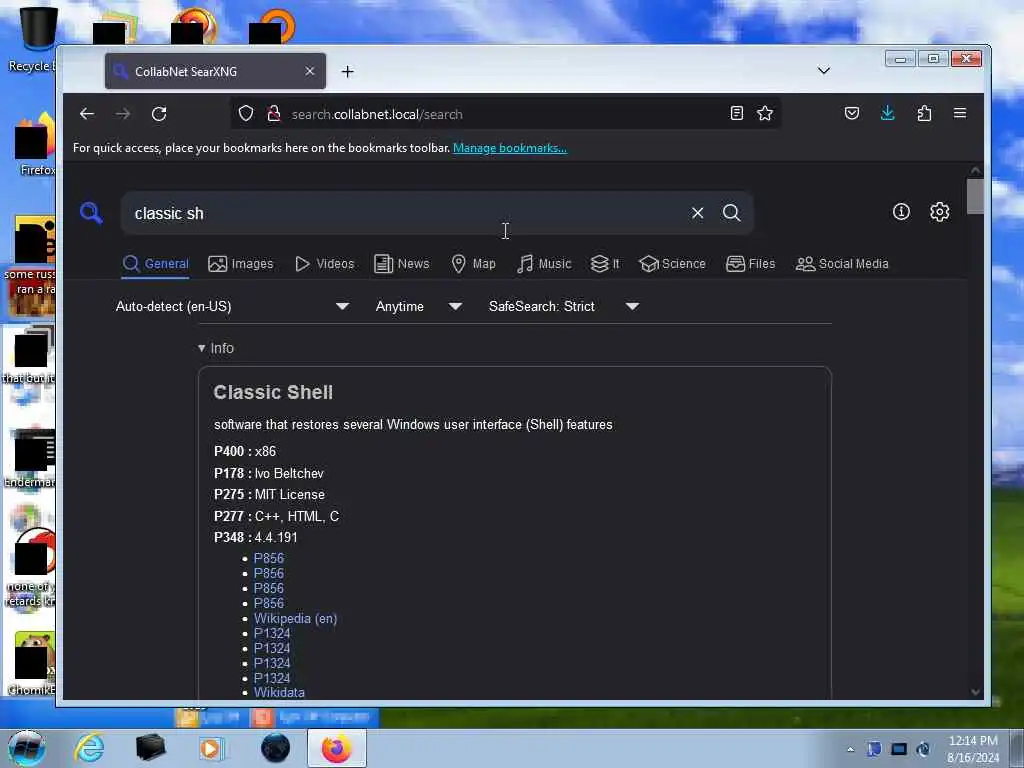Reload the current page
The image size is (1024, 768).
click(x=159, y=114)
